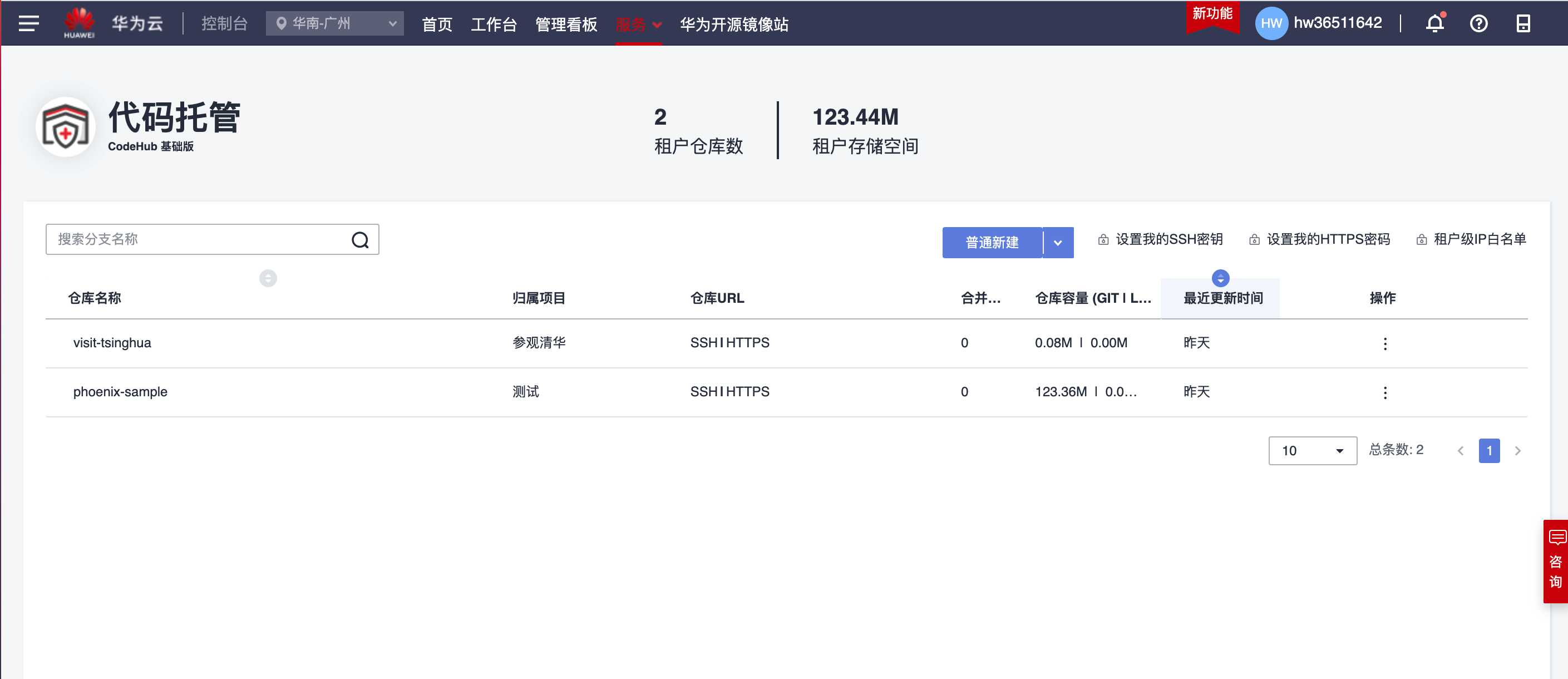Select page 1 in pagination
This screenshot has width=1568, height=679.
[x=1489, y=451]
